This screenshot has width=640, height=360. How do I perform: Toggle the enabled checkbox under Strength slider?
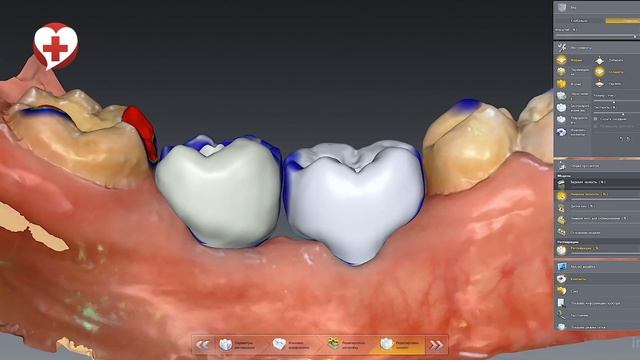(596, 119)
